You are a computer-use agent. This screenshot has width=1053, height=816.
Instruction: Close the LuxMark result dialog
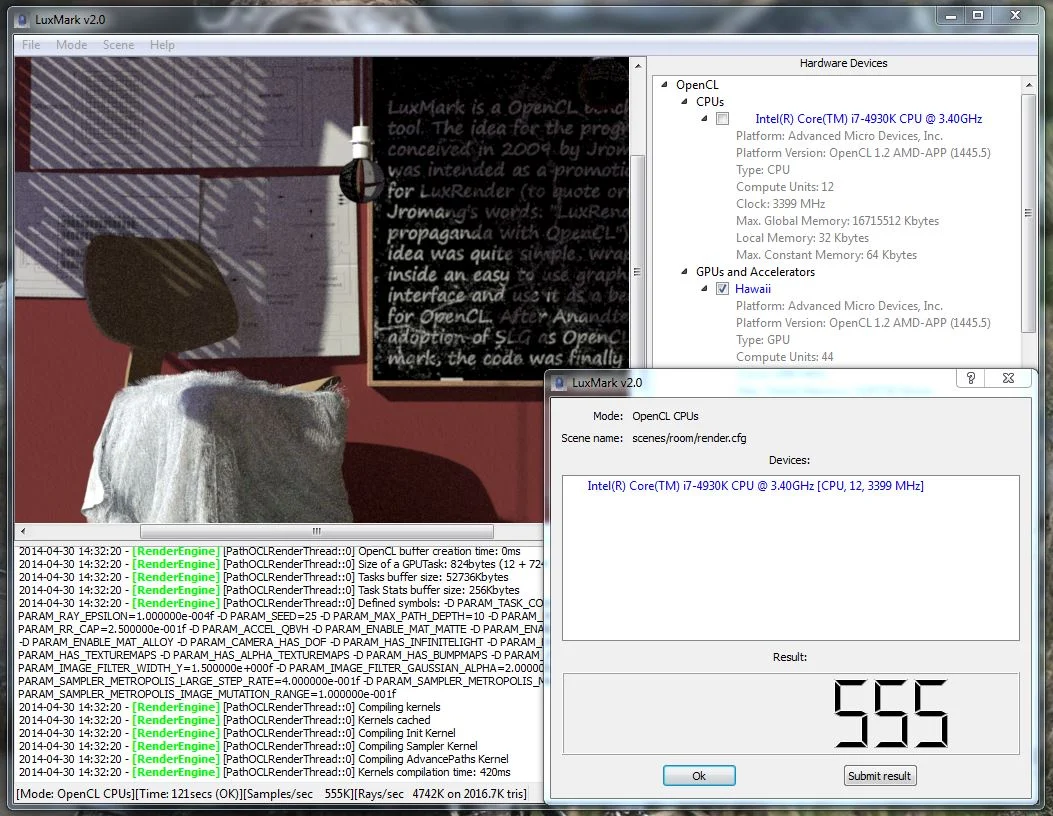point(1008,378)
